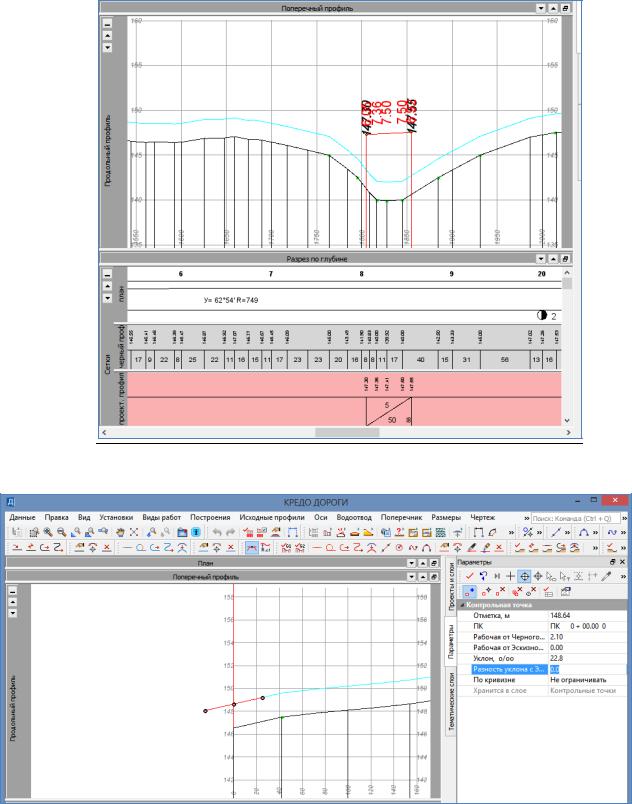Click the crosshair cursor capture icon
Screen dimensions: 632x804
click(x=511, y=576)
